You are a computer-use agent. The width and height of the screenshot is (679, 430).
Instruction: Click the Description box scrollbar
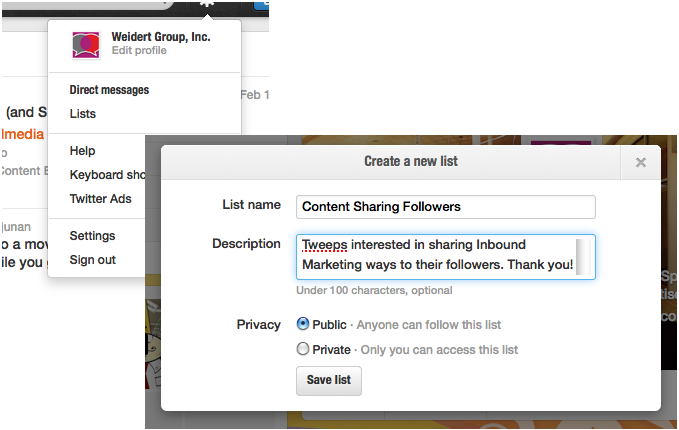(x=583, y=257)
